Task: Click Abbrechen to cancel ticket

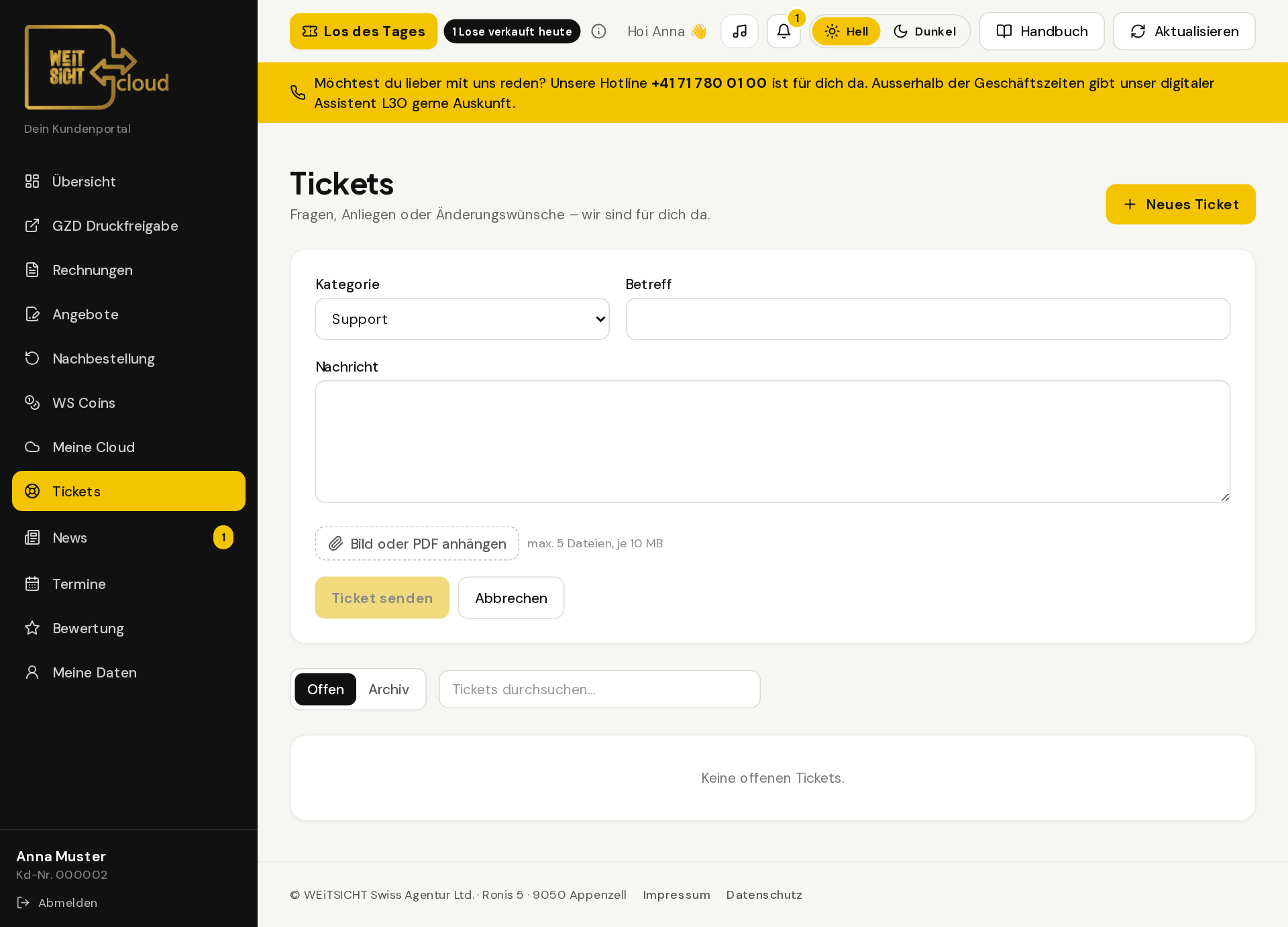Action: (x=511, y=598)
